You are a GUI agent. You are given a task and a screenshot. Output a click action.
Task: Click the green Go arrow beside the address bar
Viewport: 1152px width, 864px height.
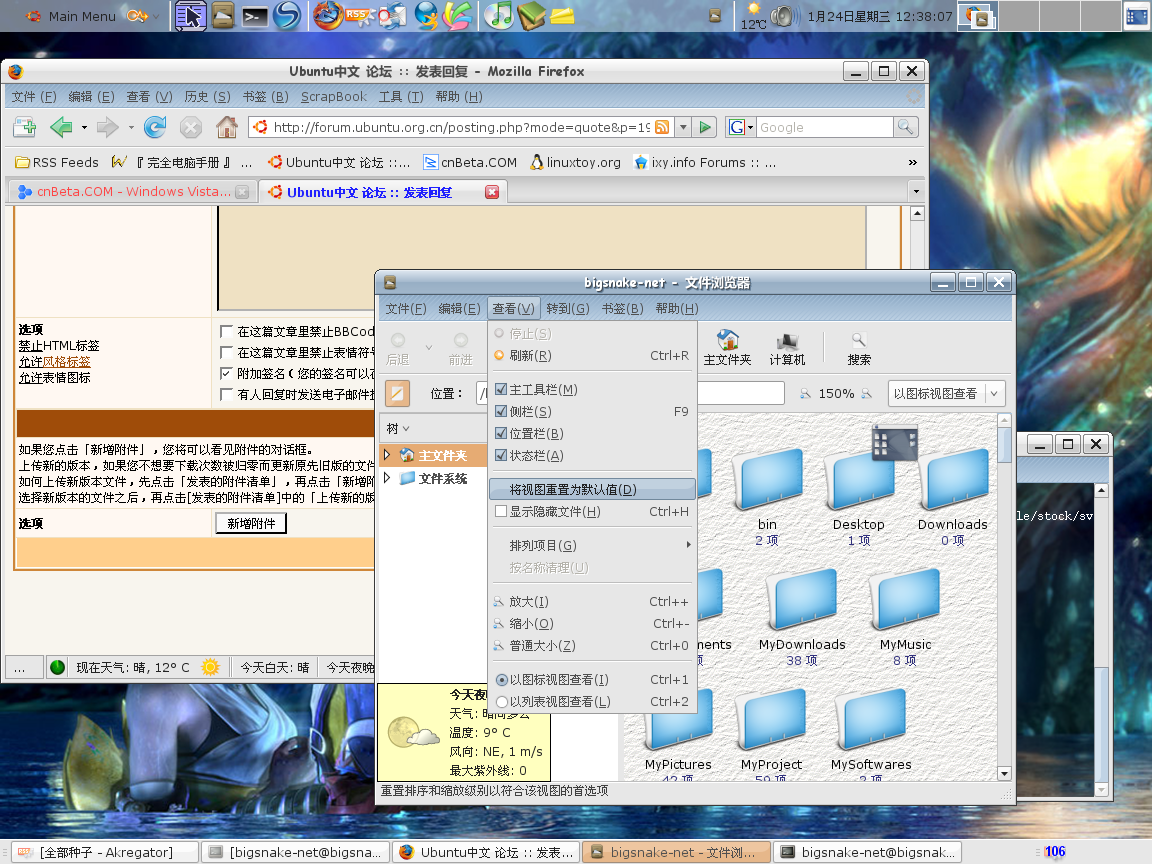tap(705, 127)
